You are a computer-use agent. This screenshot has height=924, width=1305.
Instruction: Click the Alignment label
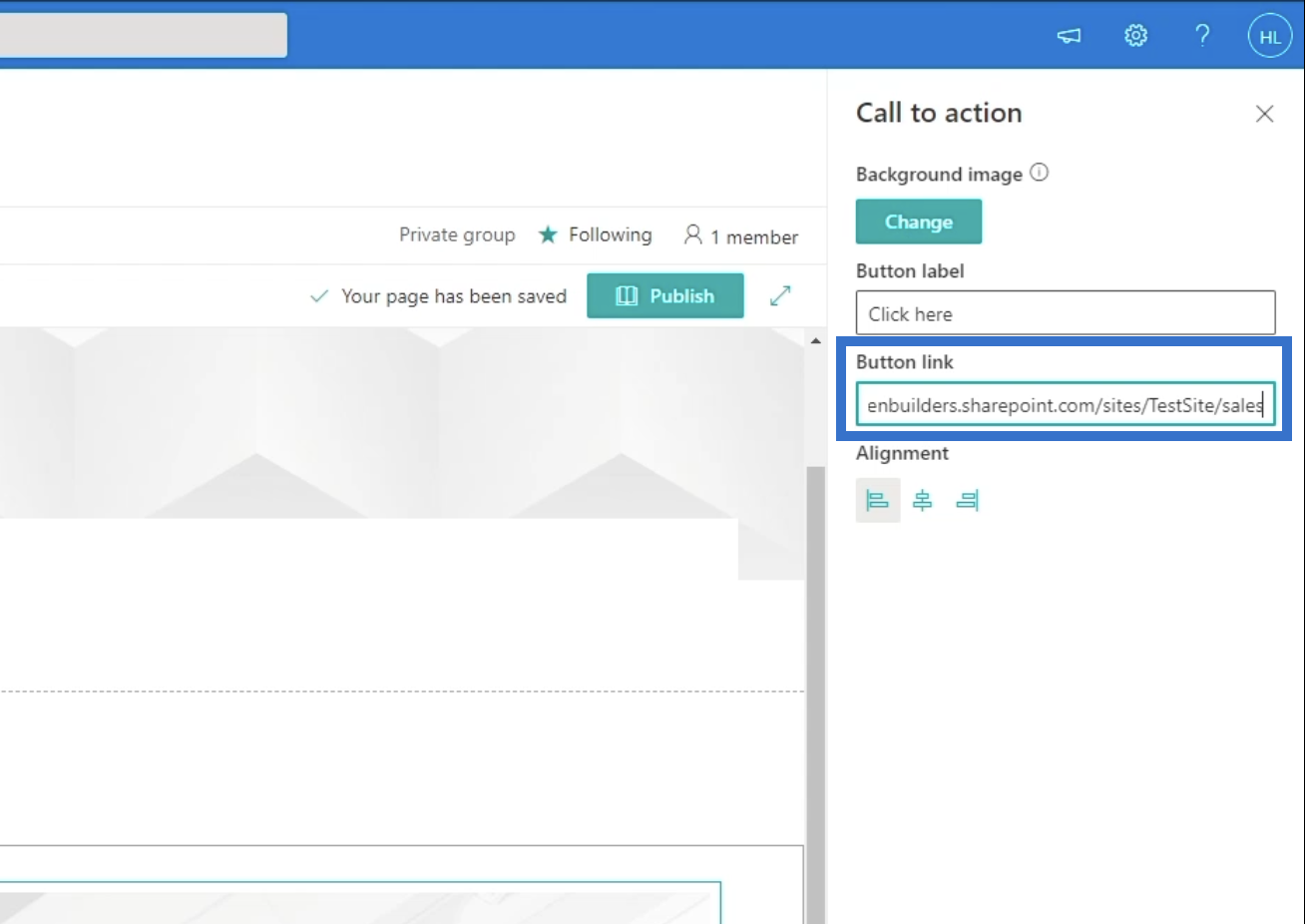902,453
